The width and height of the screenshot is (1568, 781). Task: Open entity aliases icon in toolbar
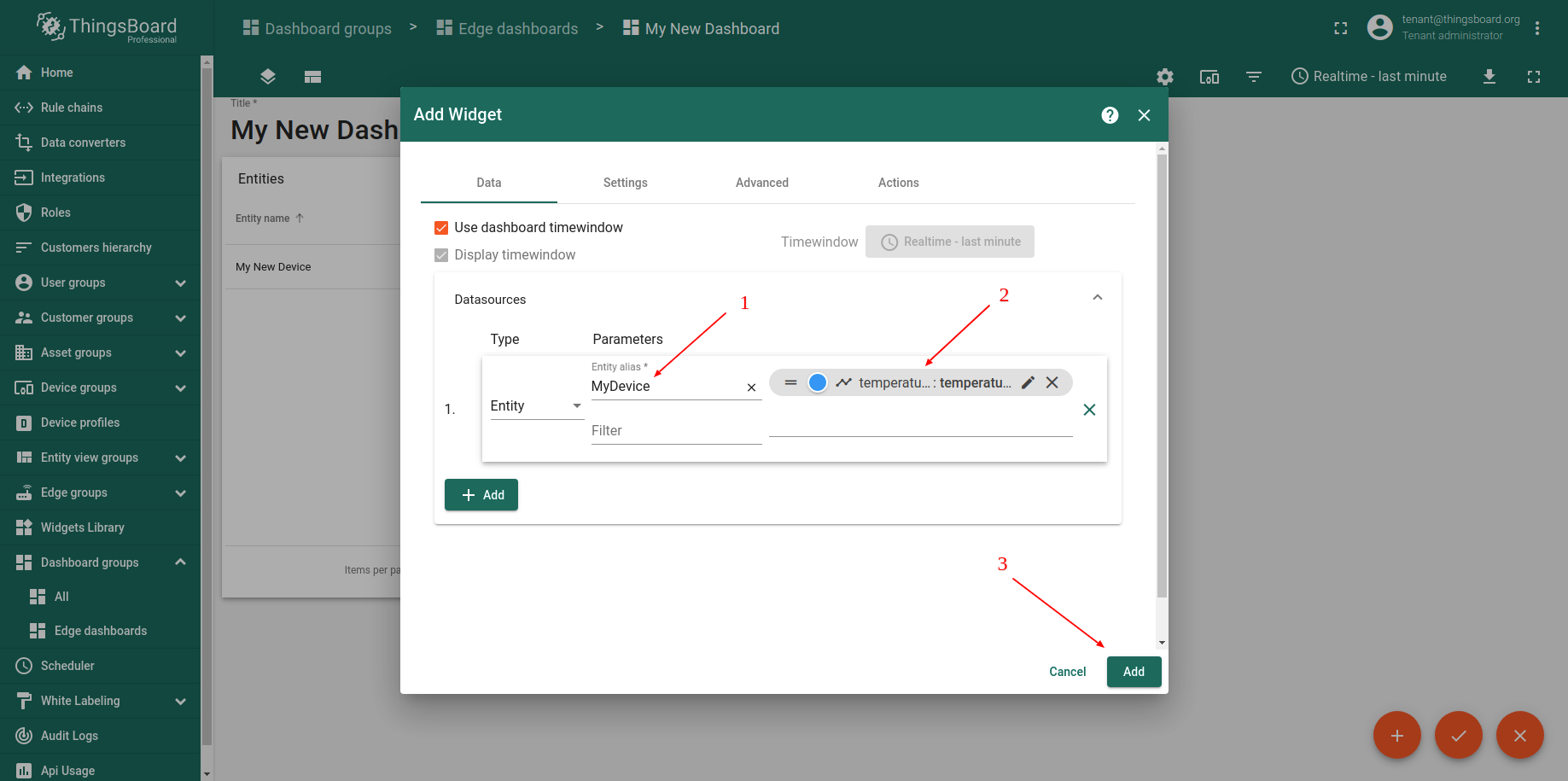1210,77
